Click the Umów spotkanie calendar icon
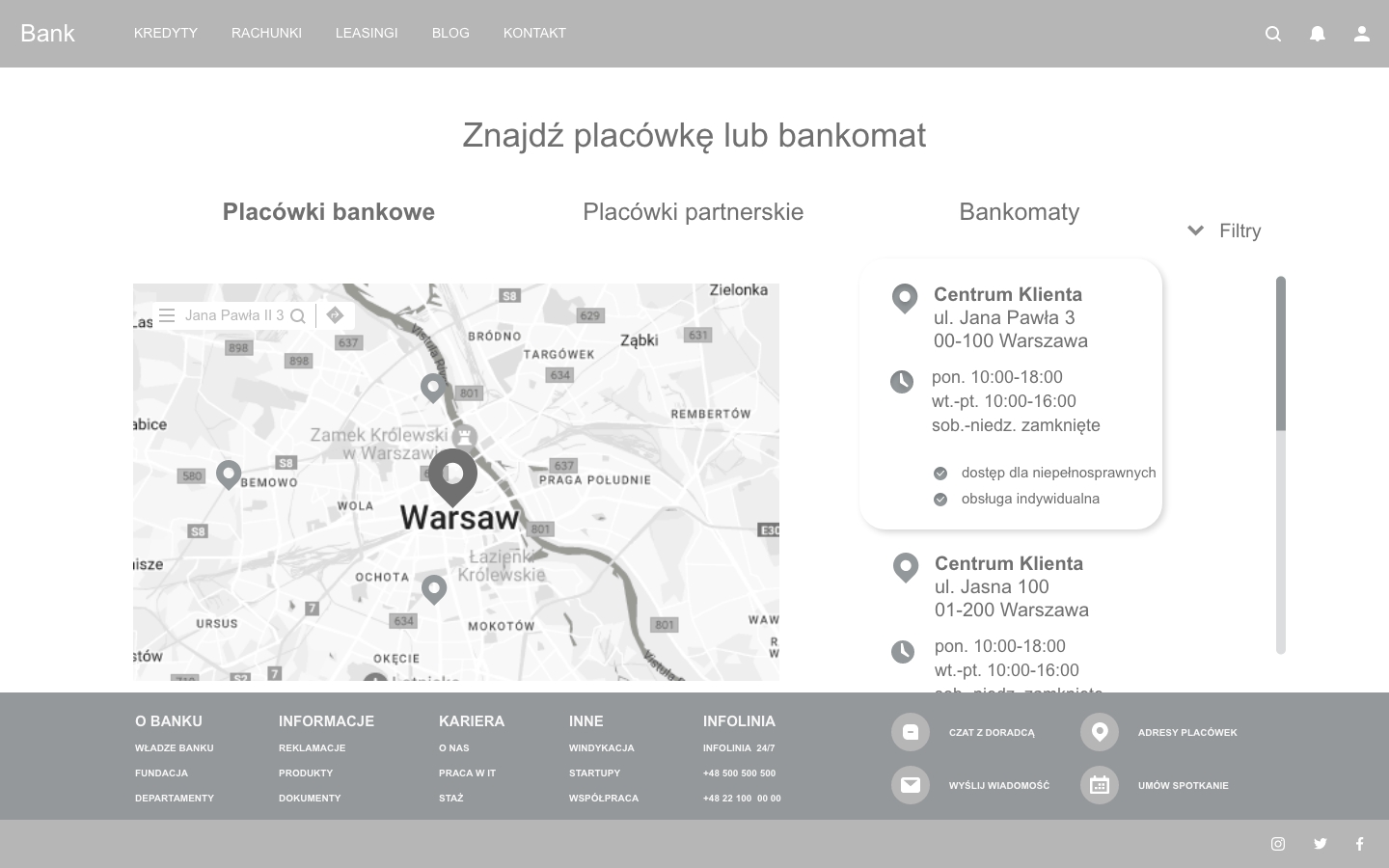1389x868 pixels. pos(1099,785)
